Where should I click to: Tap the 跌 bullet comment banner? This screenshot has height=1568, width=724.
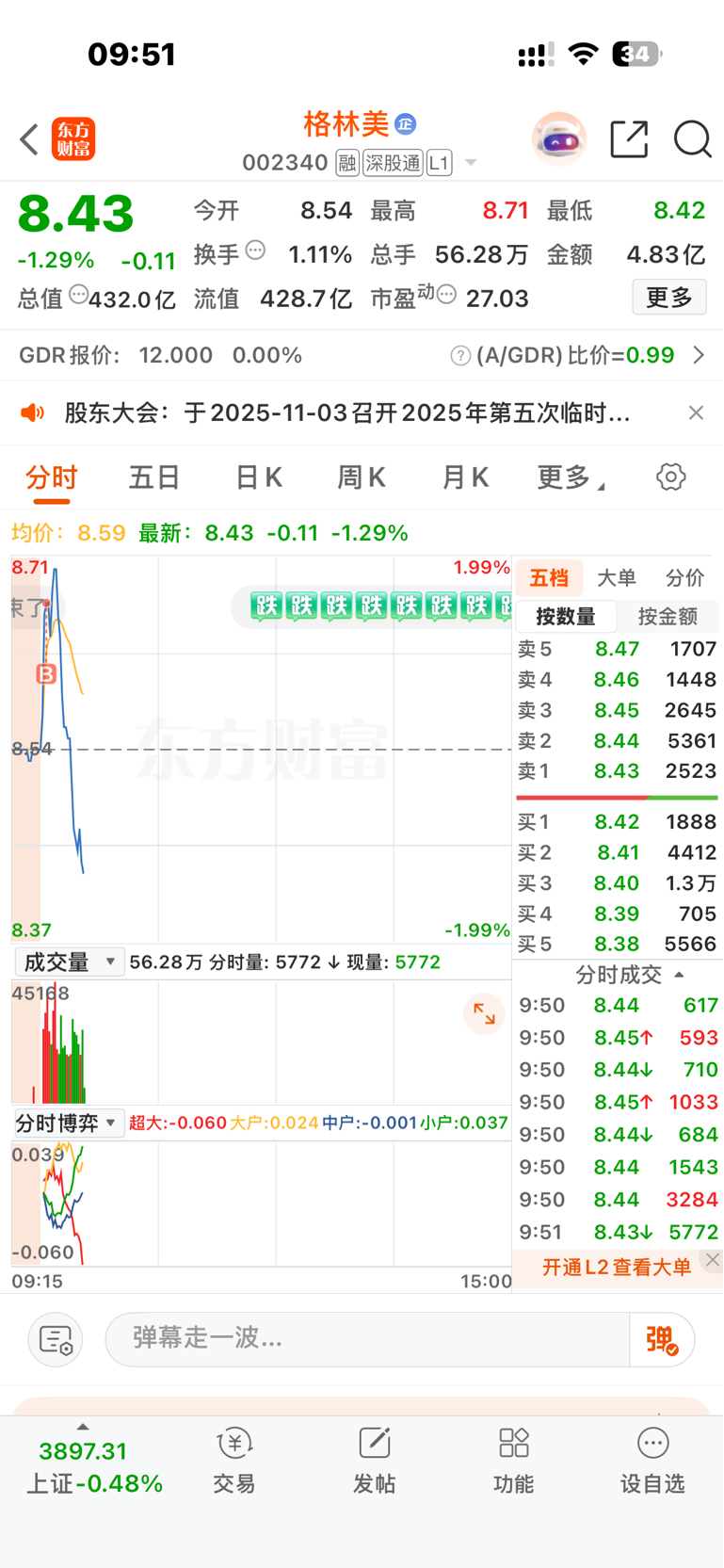[371, 606]
